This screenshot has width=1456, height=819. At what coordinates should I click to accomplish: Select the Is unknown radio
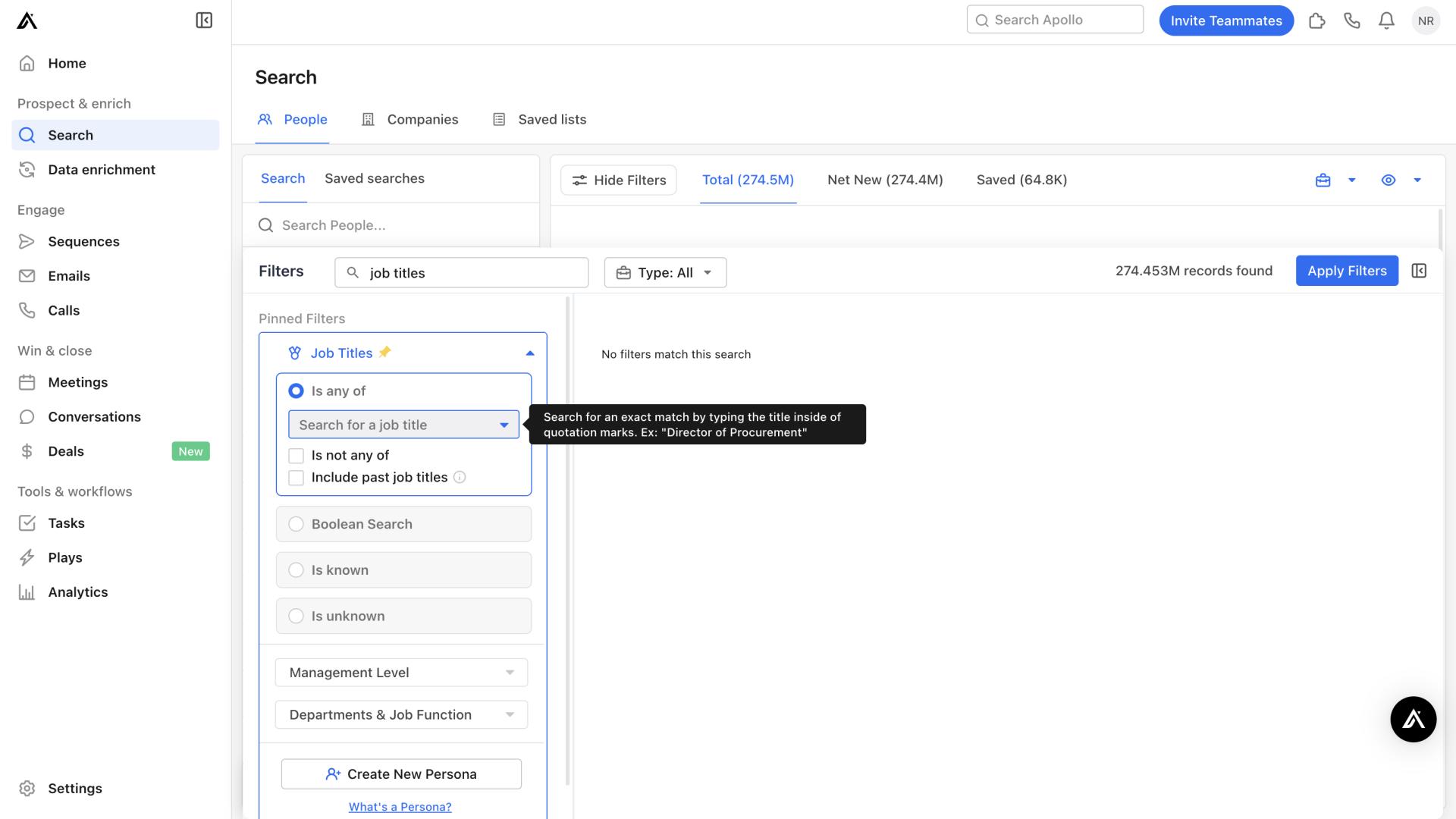[x=297, y=617]
